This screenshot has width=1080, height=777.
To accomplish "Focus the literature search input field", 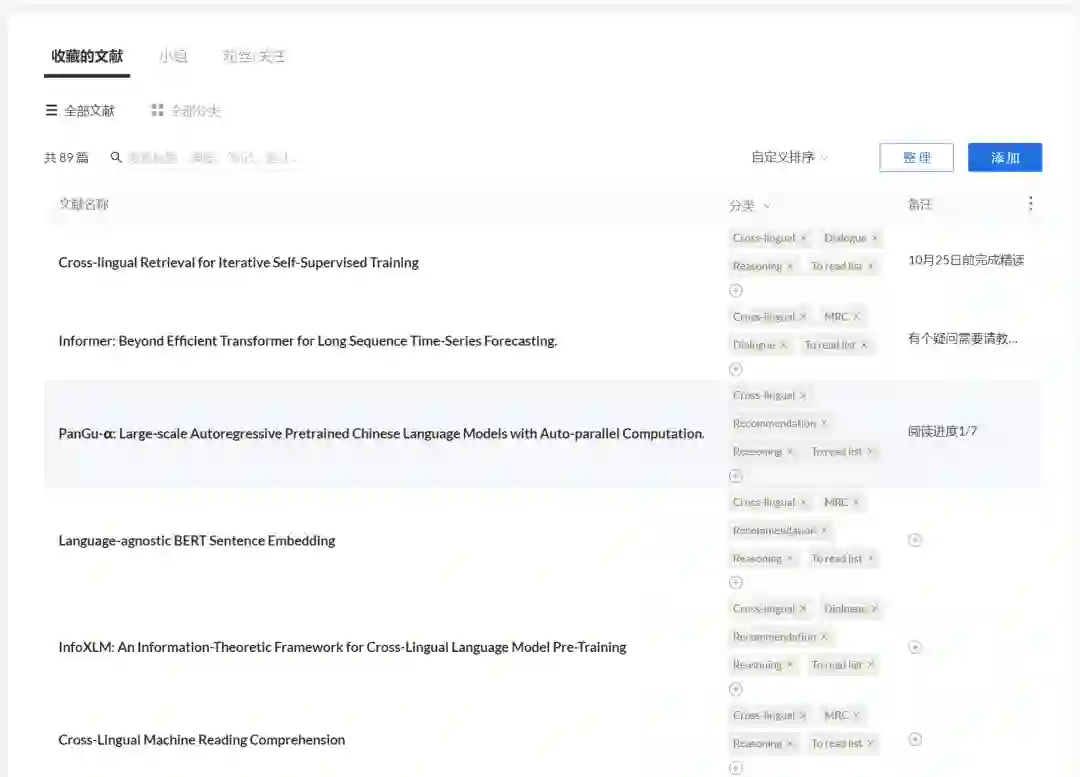I will click(214, 158).
